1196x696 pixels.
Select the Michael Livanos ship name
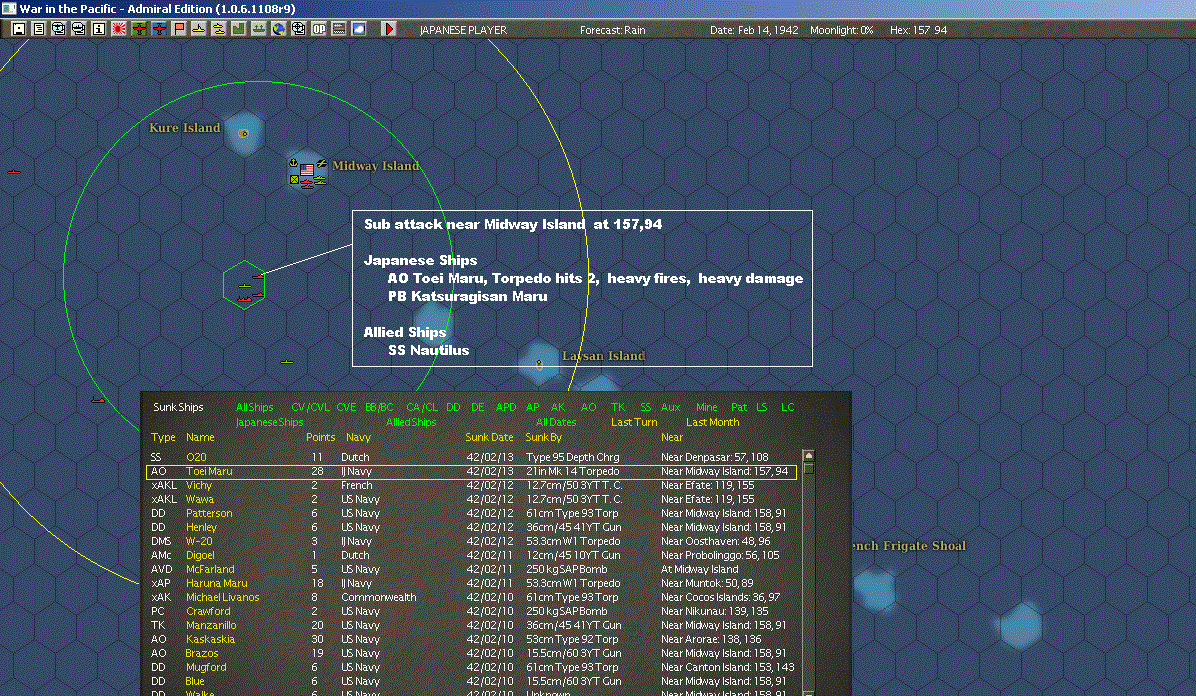[x=223, y=598]
